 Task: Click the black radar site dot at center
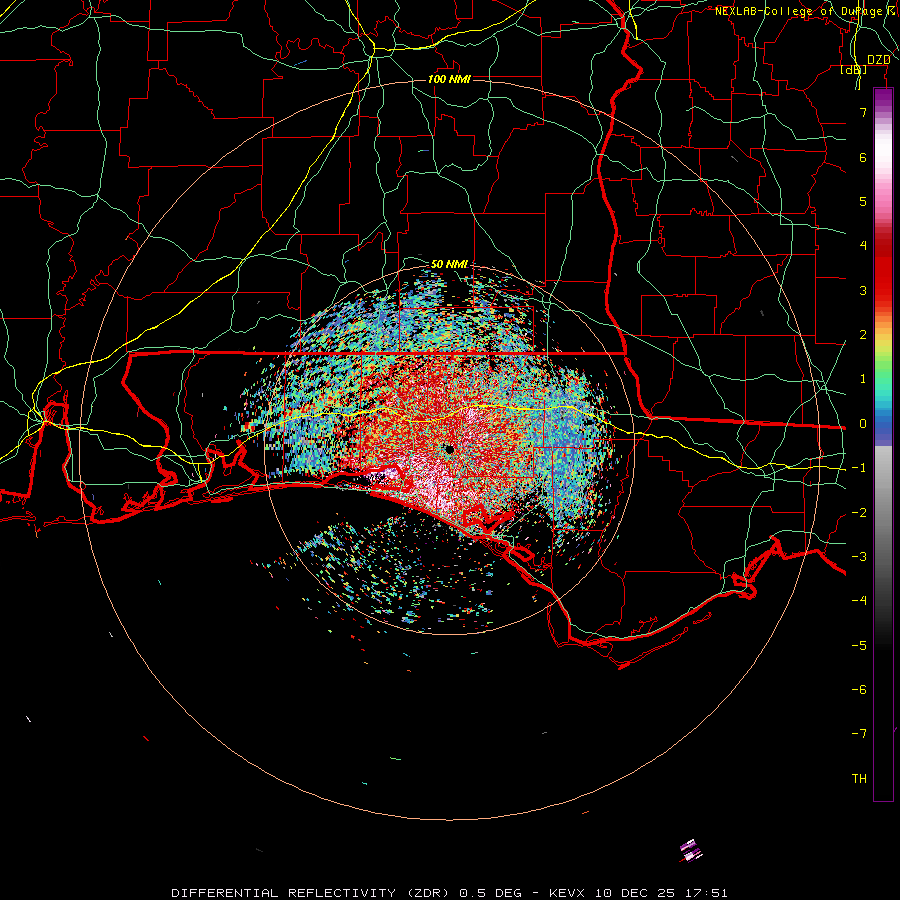(449, 449)
